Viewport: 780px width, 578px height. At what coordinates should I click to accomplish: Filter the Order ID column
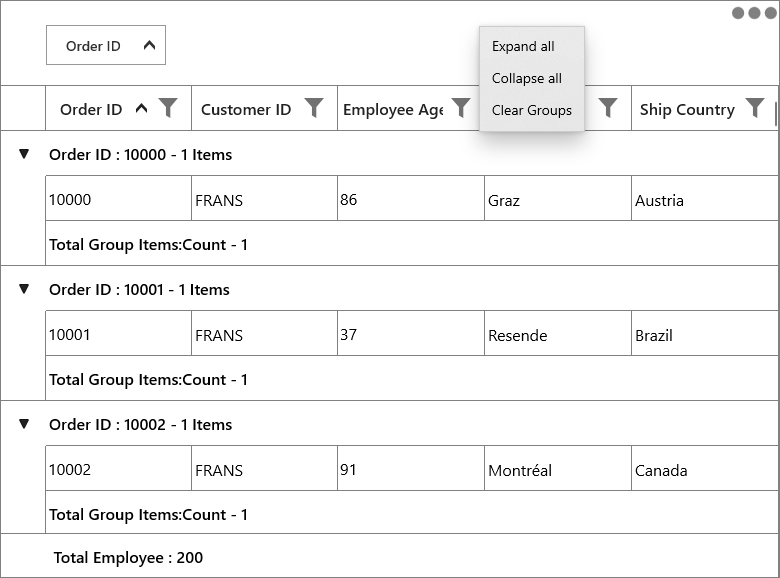click(x=168, y=108)
